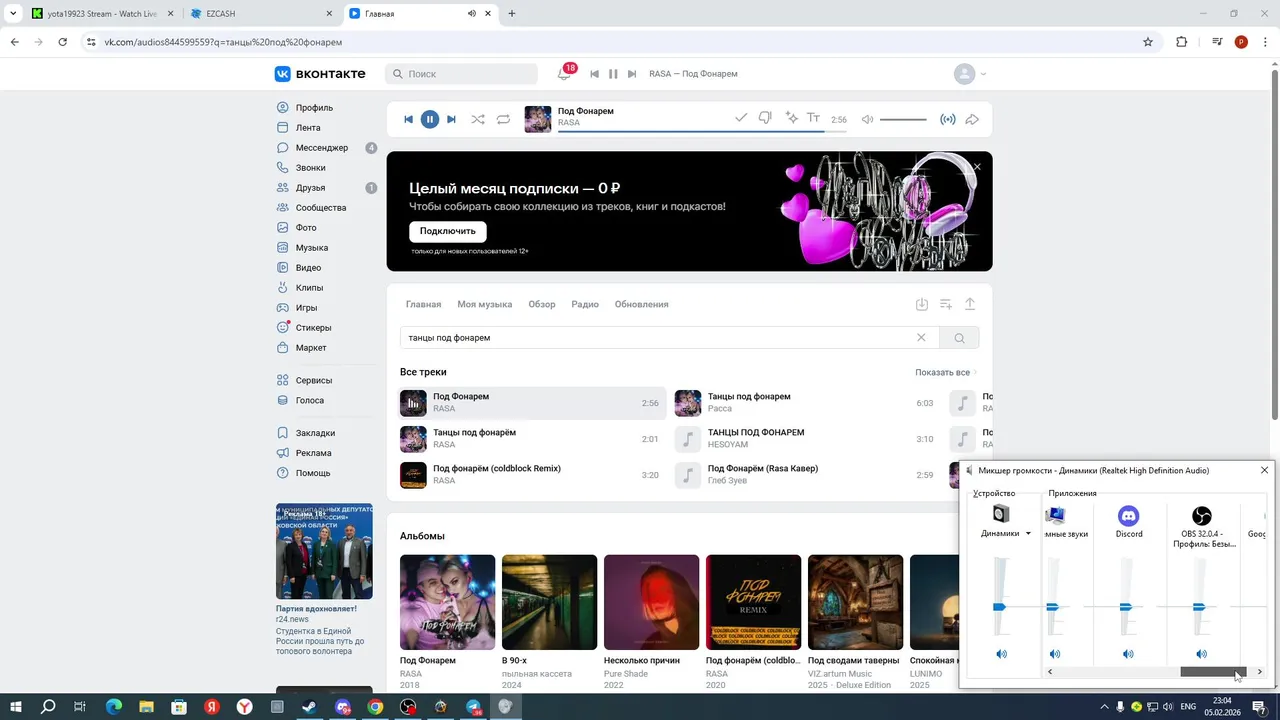Click the added-to-music checkmark icon
The image size is (1280, 720).
coord(741,118)
